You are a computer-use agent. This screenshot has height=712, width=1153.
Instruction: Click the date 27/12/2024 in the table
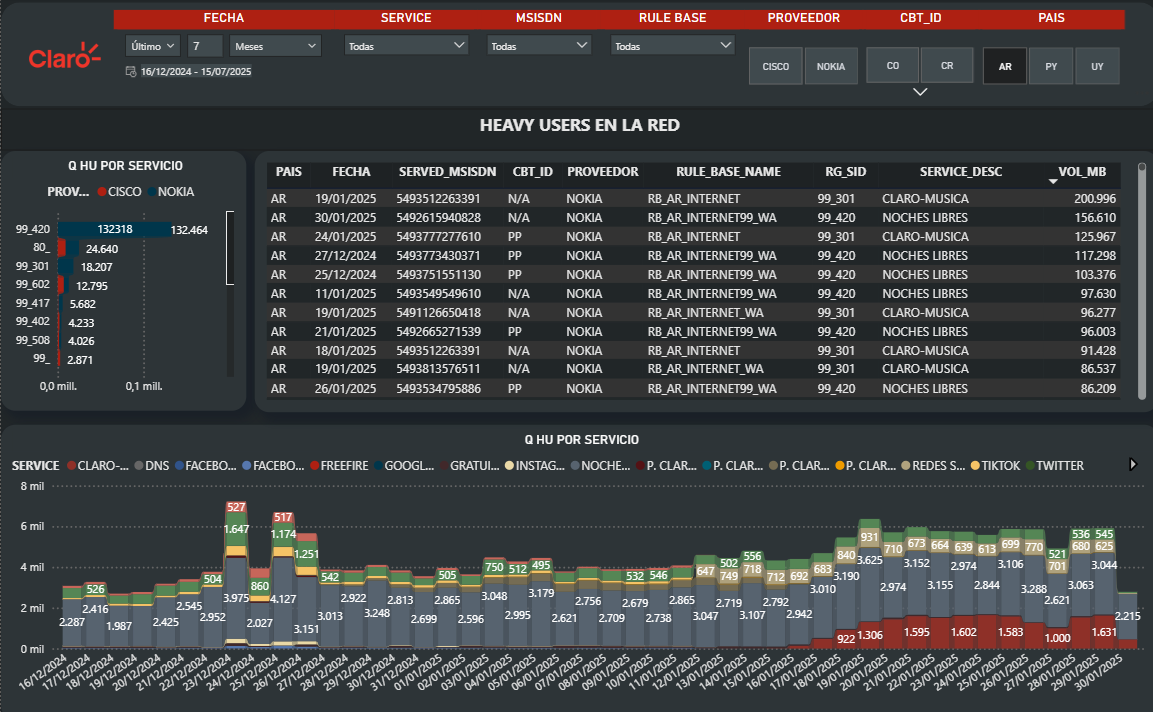346,256
